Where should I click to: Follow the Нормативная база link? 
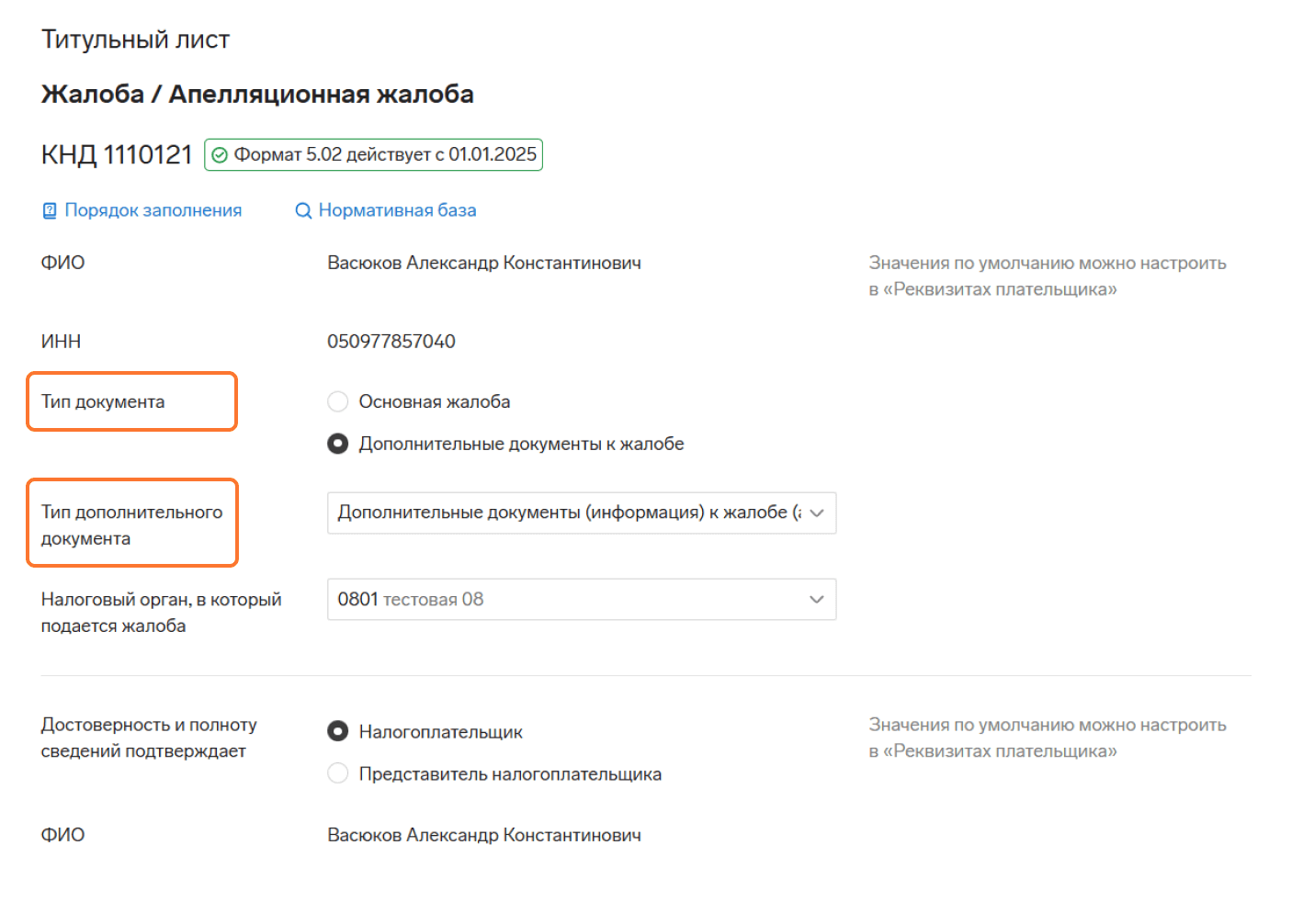pyautogui.click(x=397, y=210)
